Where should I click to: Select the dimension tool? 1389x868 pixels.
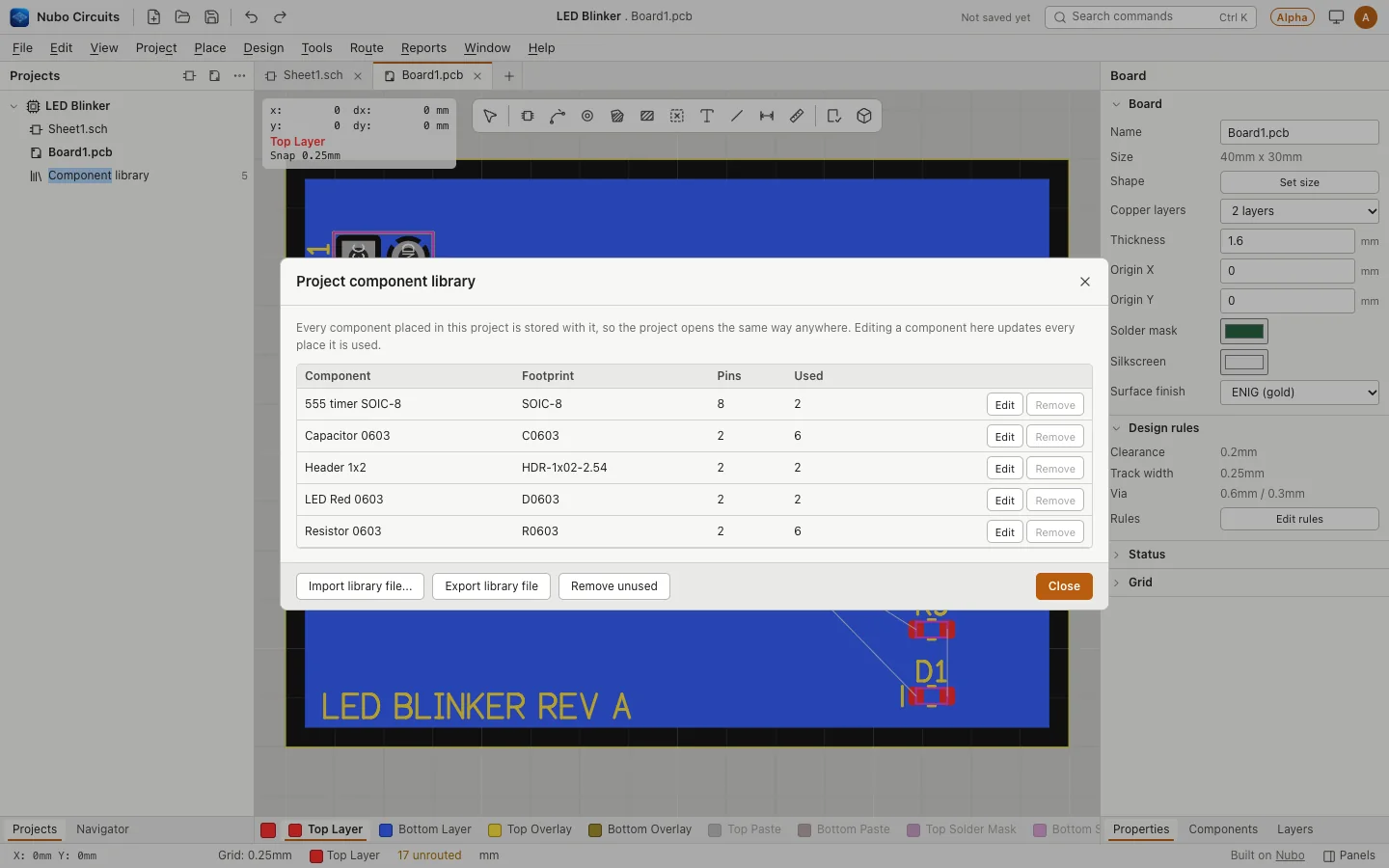coord(767,116)
